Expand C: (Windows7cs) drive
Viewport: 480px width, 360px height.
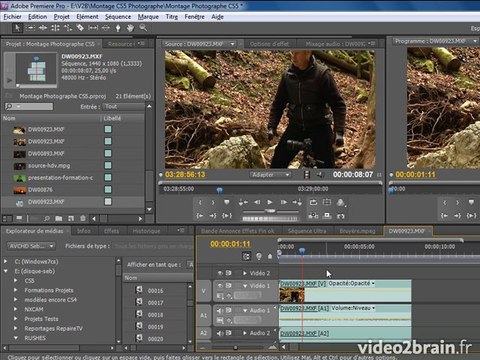pos(5,262)
